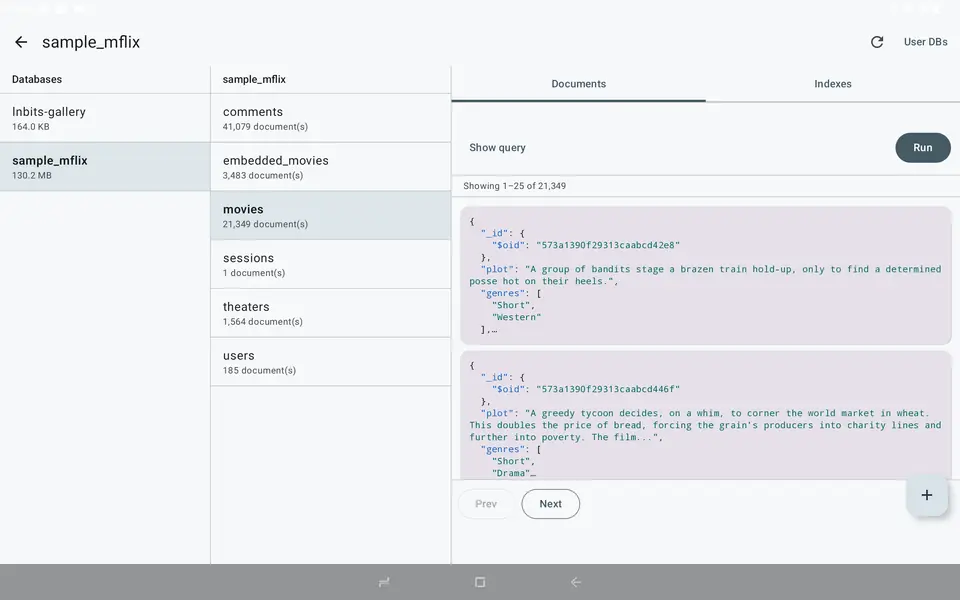The image size is (960, 600).
Task: Click the sample_mflix page title
Action: [x=91, y=42]
